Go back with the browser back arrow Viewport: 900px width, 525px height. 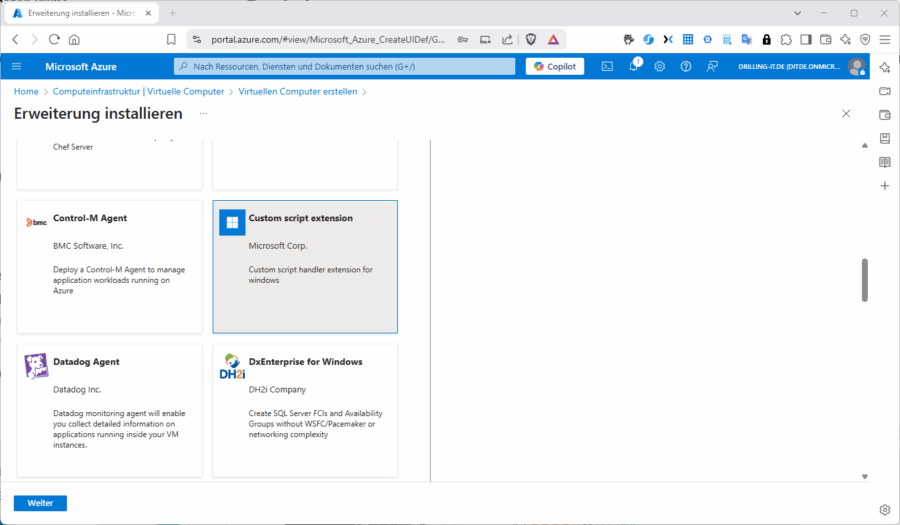click(x=15, y=39)
